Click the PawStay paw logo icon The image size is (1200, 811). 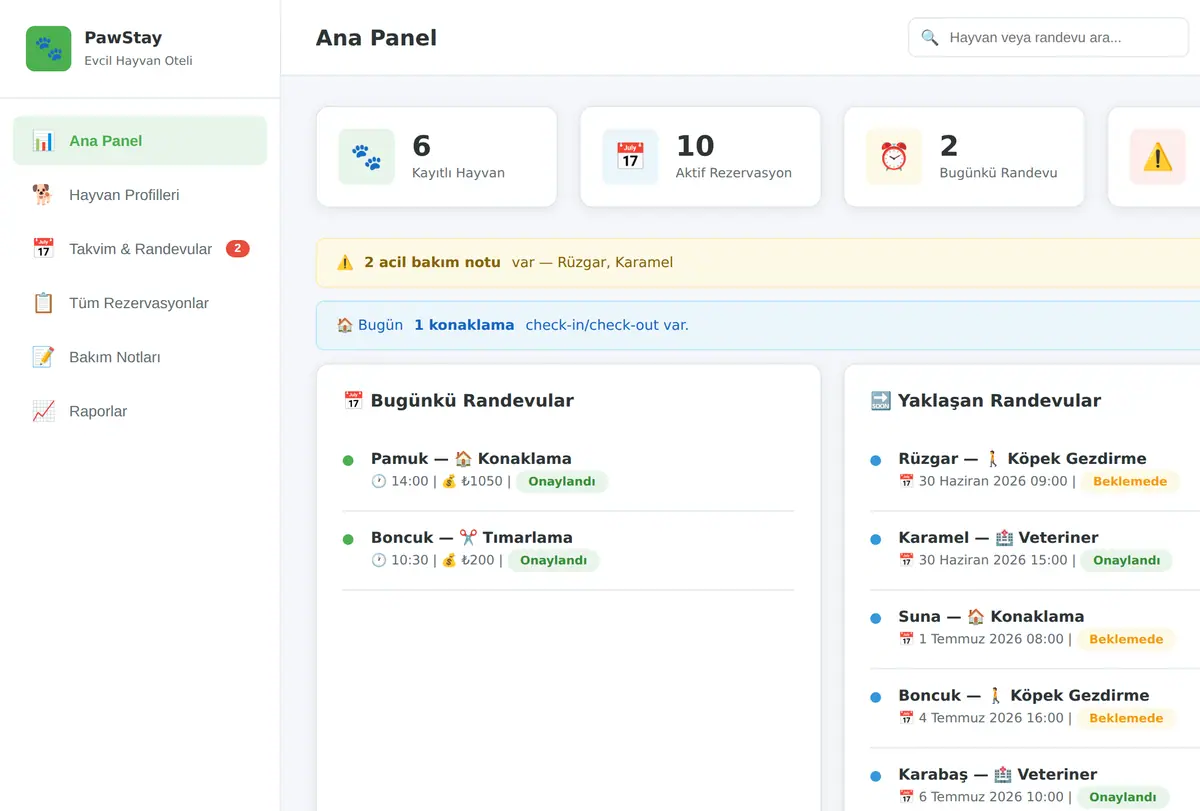coord(48,48)
